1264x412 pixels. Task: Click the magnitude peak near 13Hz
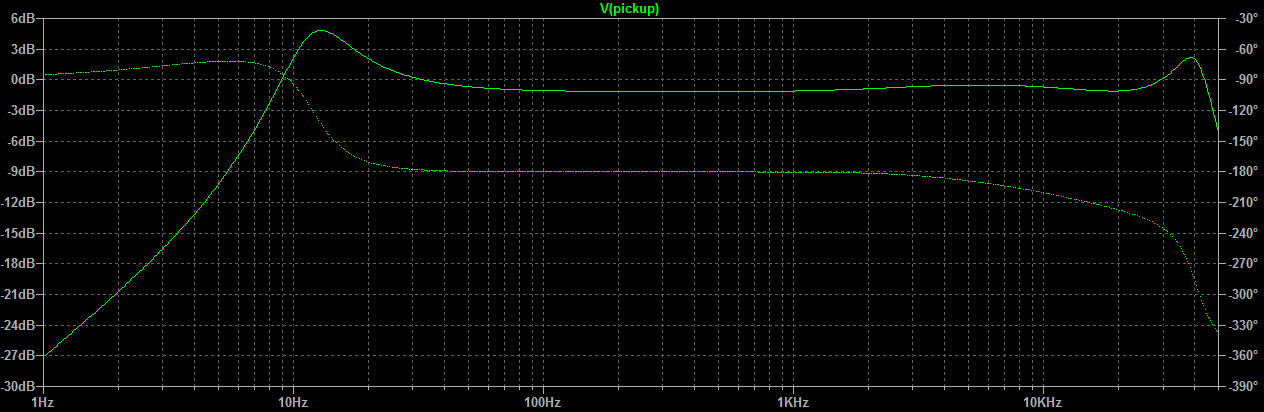[x=320, y=31]
